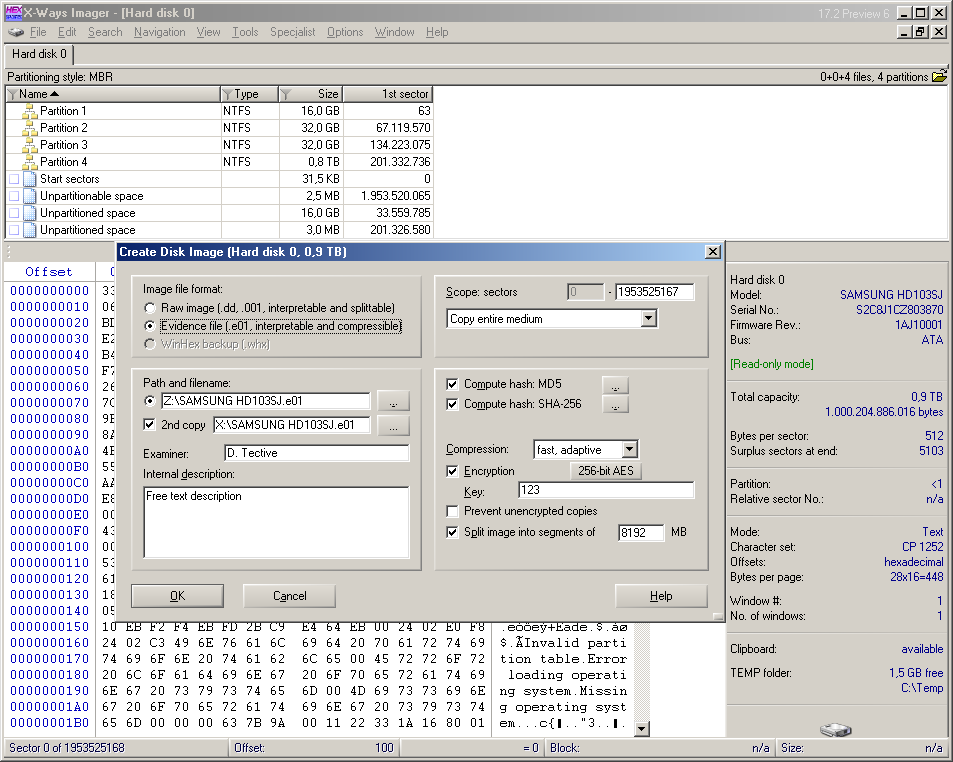Select Raw image format radio button
This screenshot has height=762, width=953.
click(150, 308)
